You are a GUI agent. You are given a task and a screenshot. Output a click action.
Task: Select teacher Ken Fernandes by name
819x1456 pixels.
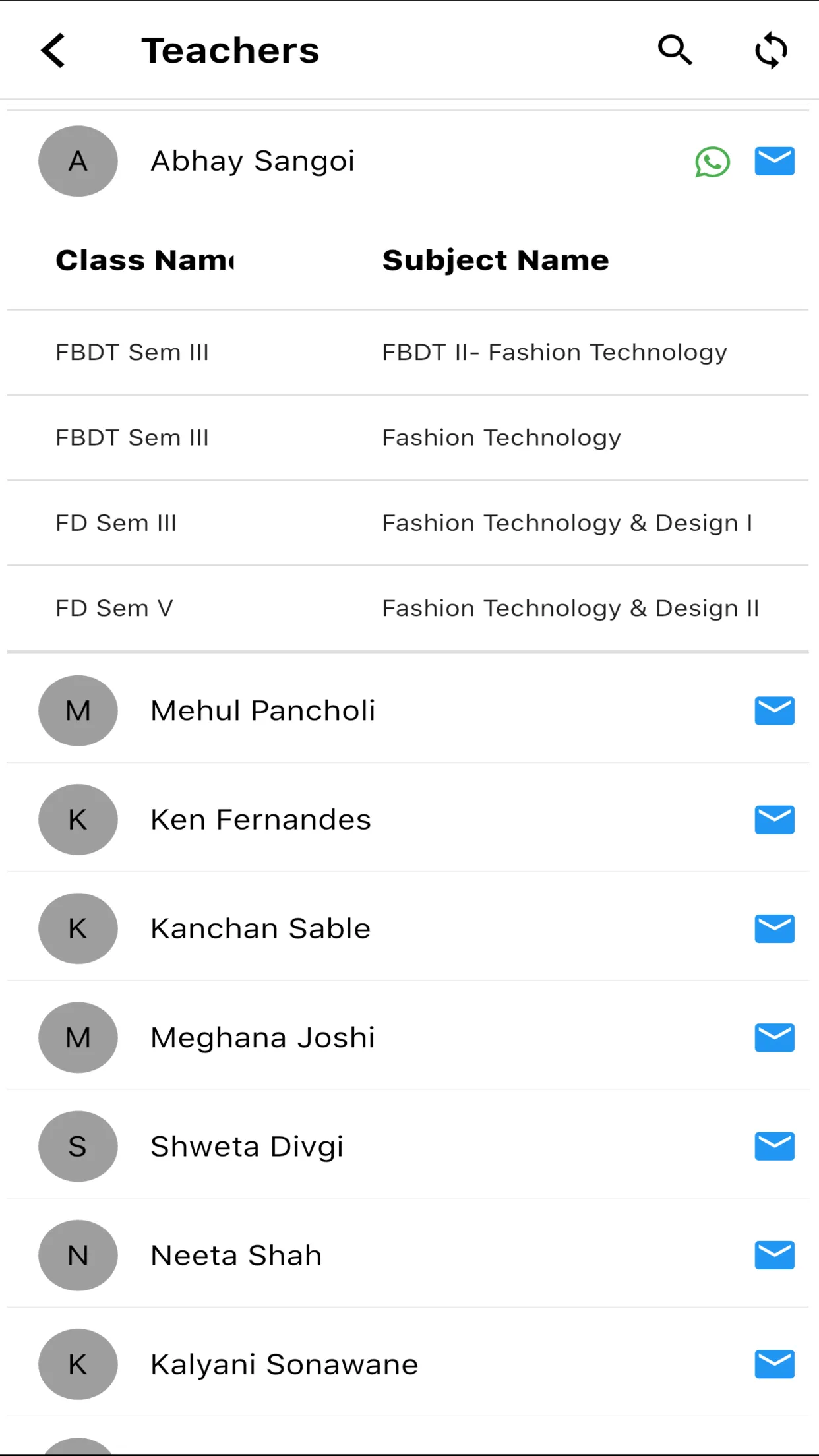259,819
